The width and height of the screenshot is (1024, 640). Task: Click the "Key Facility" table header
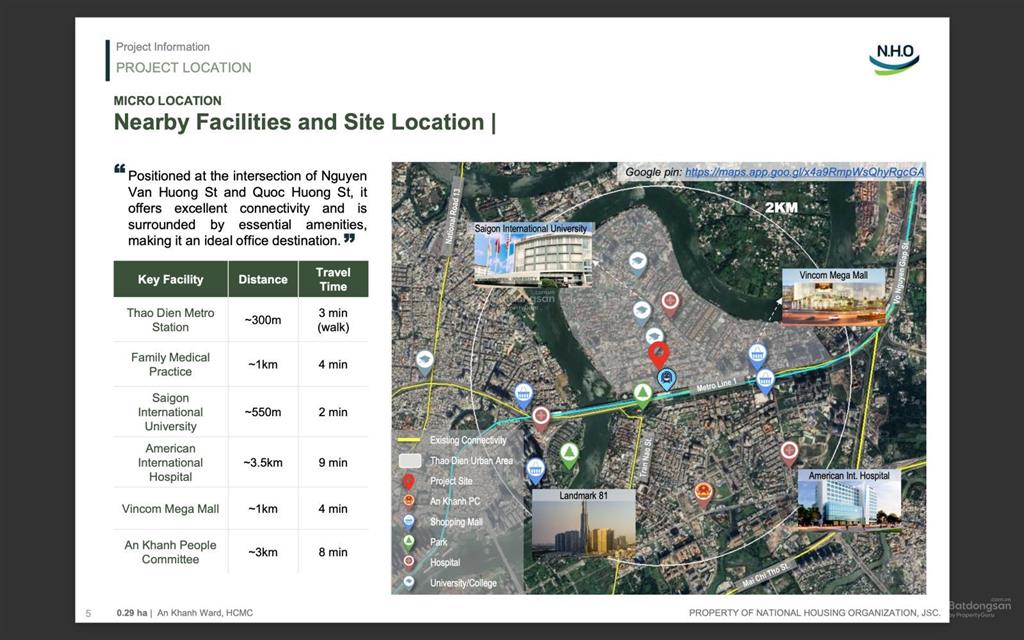point(170,280)
